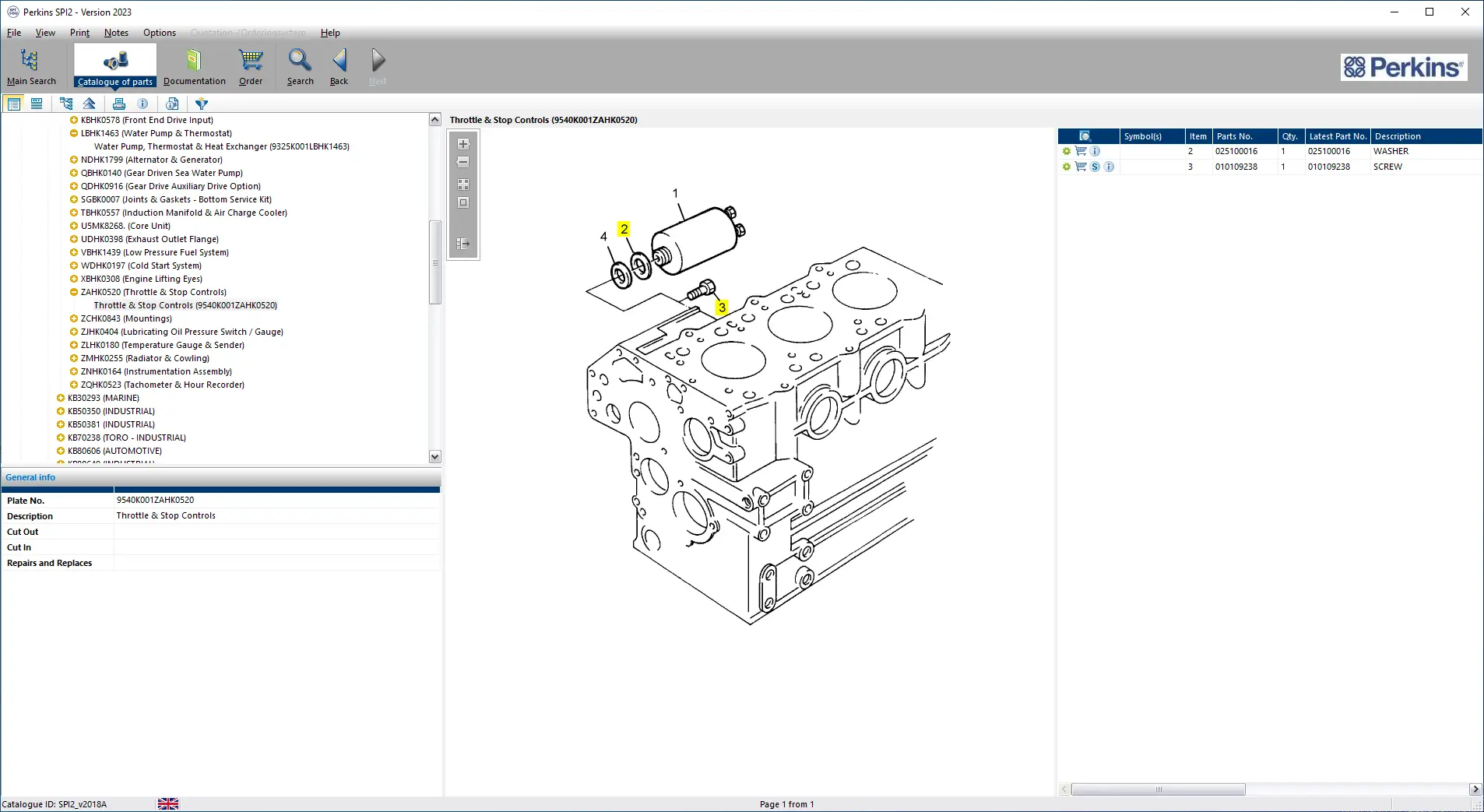Open the Documentation toolbar button
This screenshot has height=812, width=1484.
pos(194,66)
